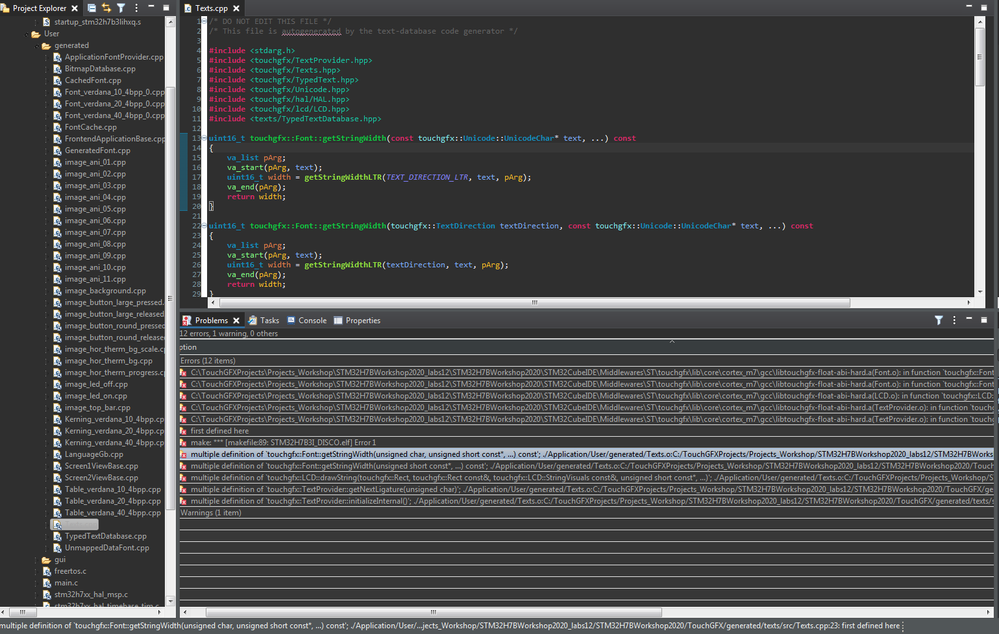Select TypedTextDatabase.cpp file icon
This screenshot has height=634, width=999.
pyautogui.click(x=57, y=536)
